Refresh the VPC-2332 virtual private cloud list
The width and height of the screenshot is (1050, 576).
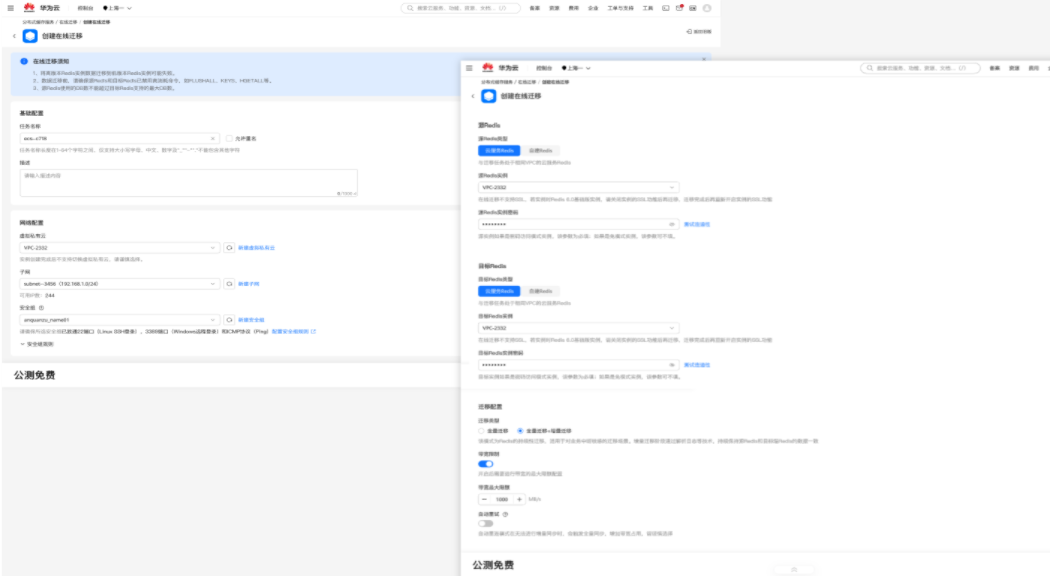pos(229,248)
